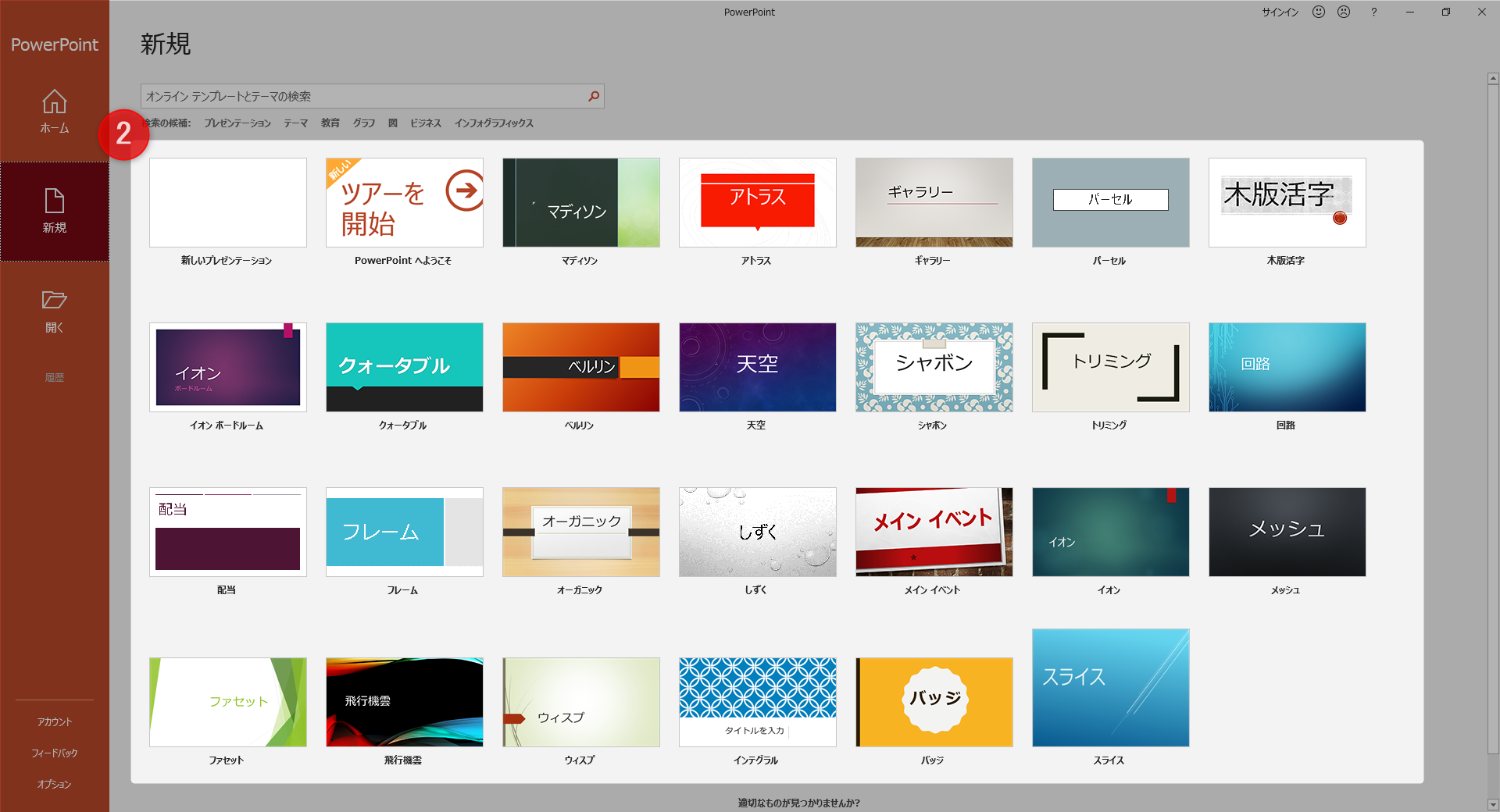Choose the 天空 theme thumbnail
Image resolution: width=1500 pixels, height=812 pixels.
758,368
